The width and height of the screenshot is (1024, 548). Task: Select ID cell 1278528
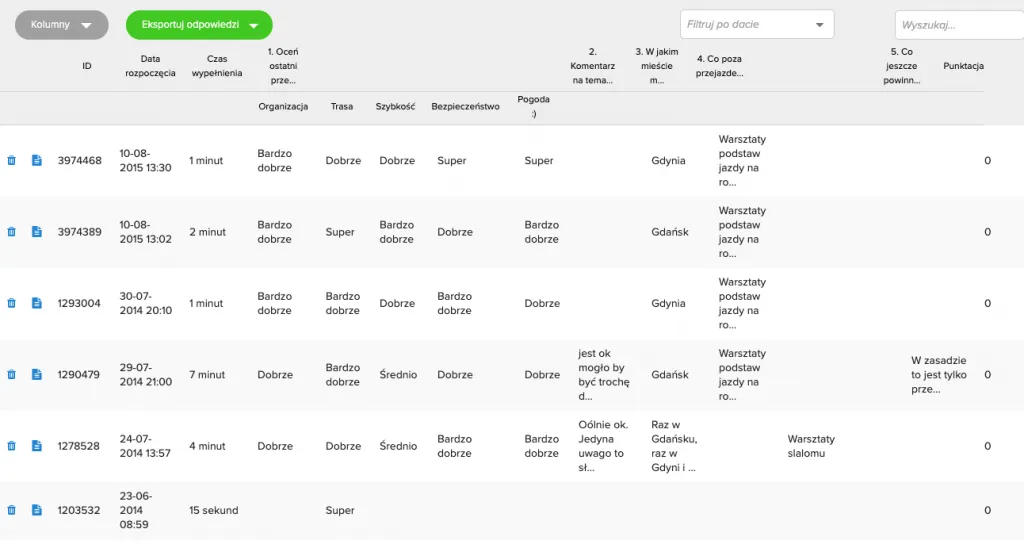(x=78, y=446)
